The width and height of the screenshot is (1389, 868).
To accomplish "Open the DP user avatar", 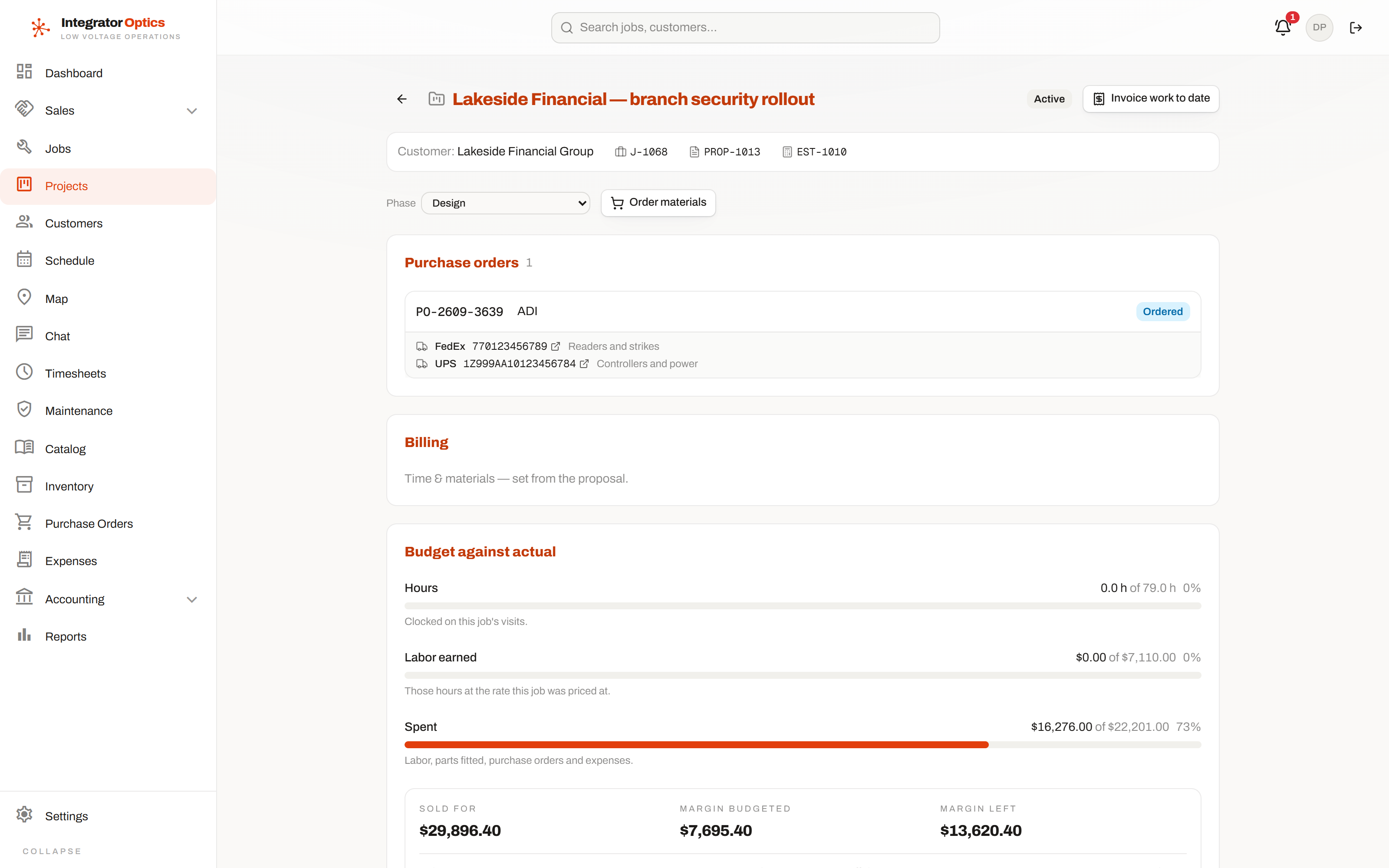I will (1319, 27).
